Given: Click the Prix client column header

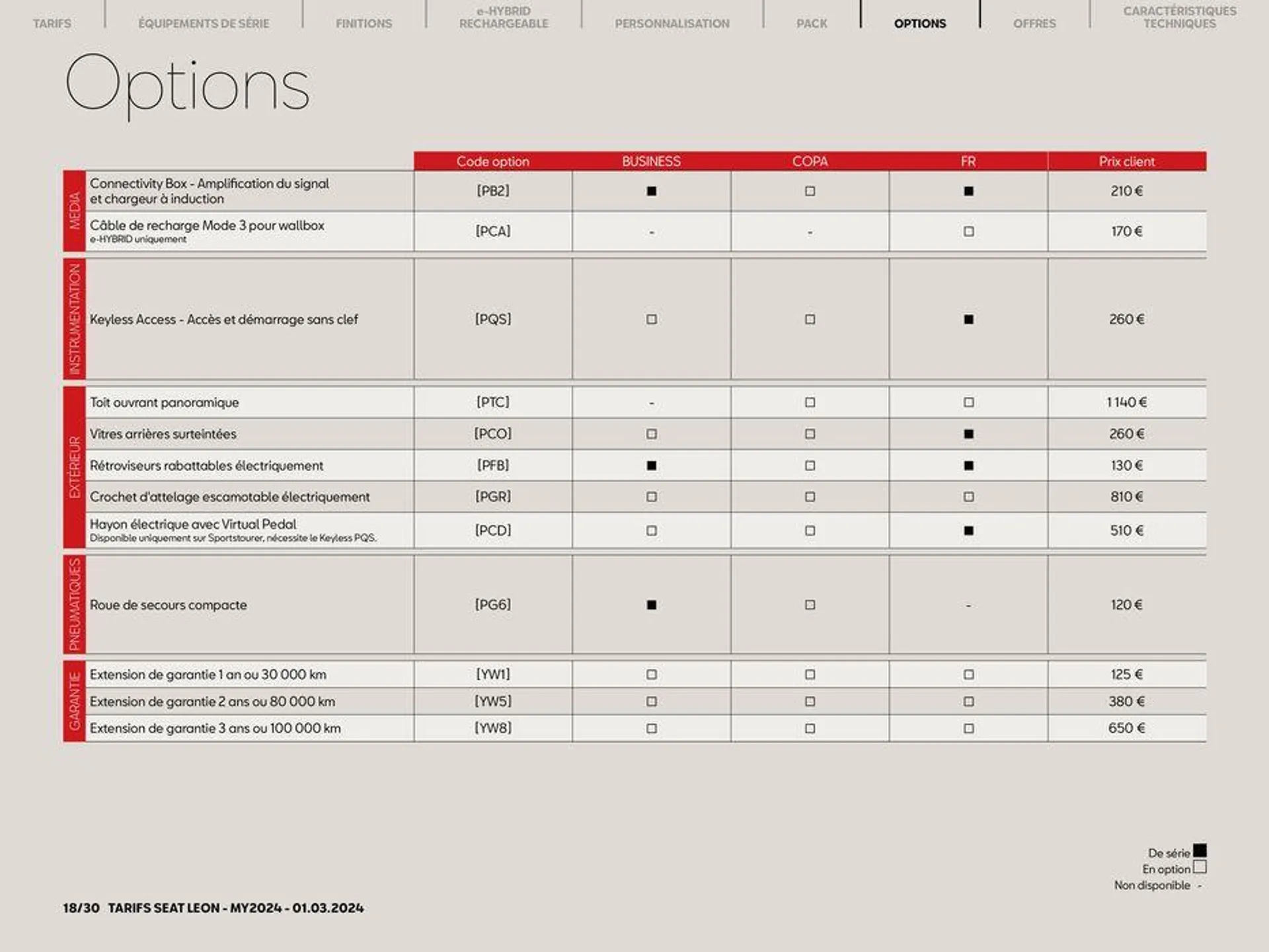Looking at the screenshot, I should pos(1127,161).
